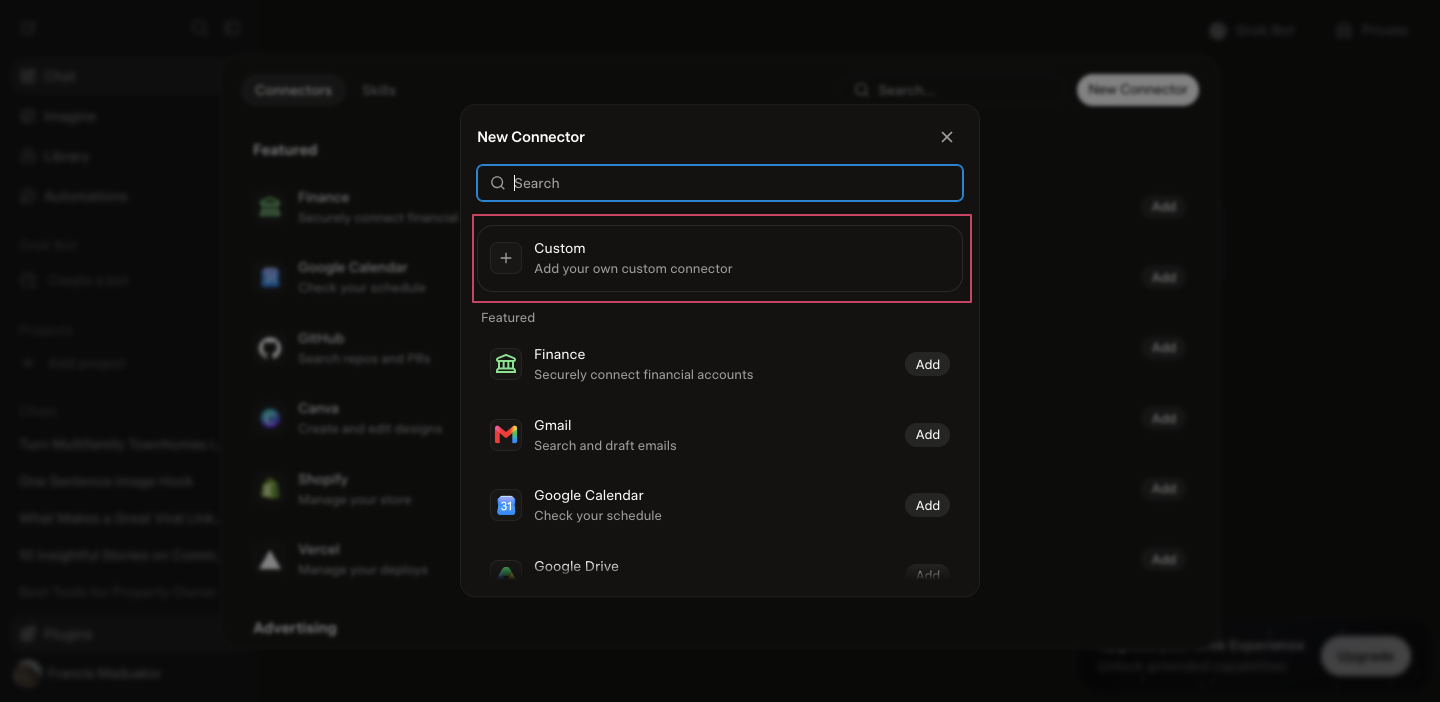Click the Canva logo icon
The width and height of the screenshot is (1440, 702).
(270, 418)
